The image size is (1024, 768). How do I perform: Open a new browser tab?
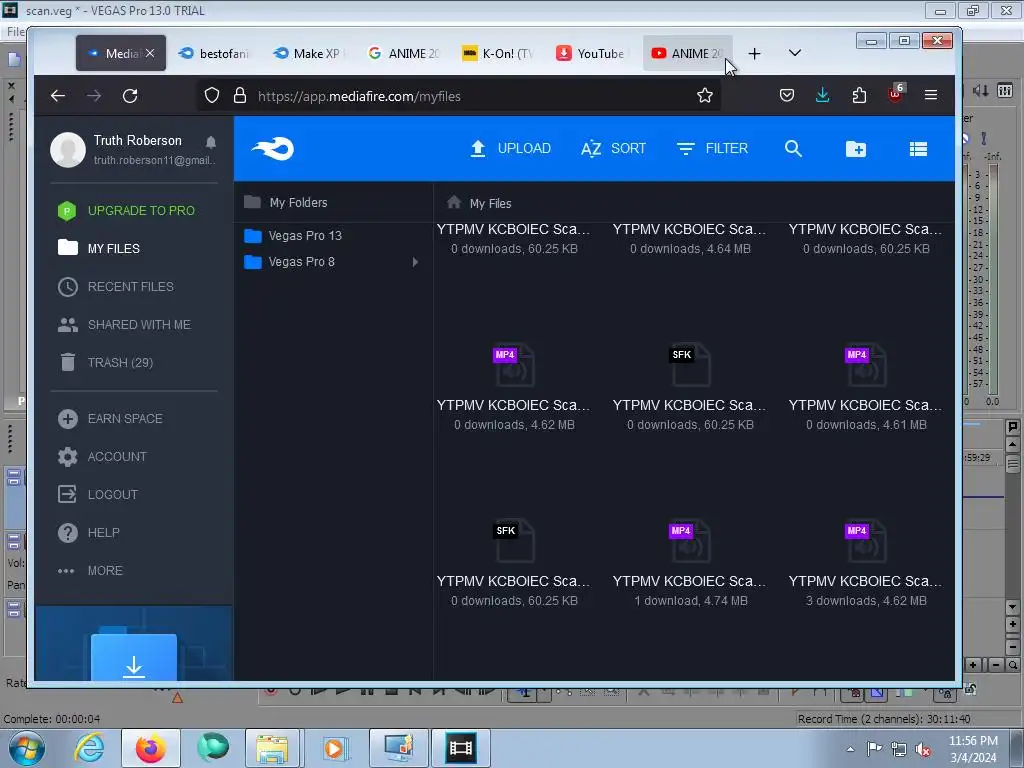click(754, 54)
